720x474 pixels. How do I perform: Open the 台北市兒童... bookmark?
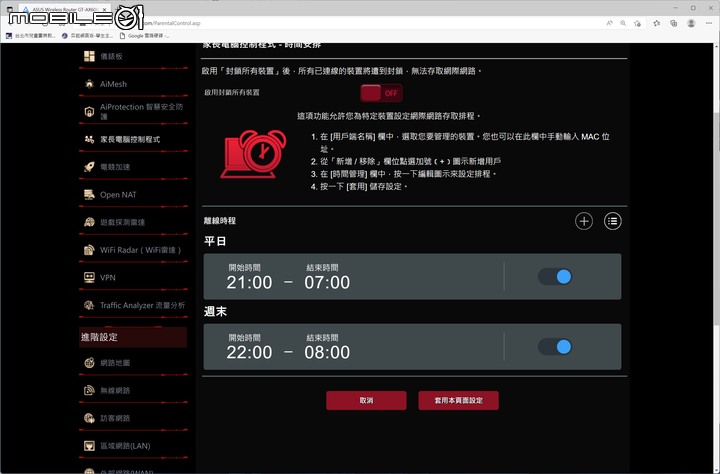30,35
